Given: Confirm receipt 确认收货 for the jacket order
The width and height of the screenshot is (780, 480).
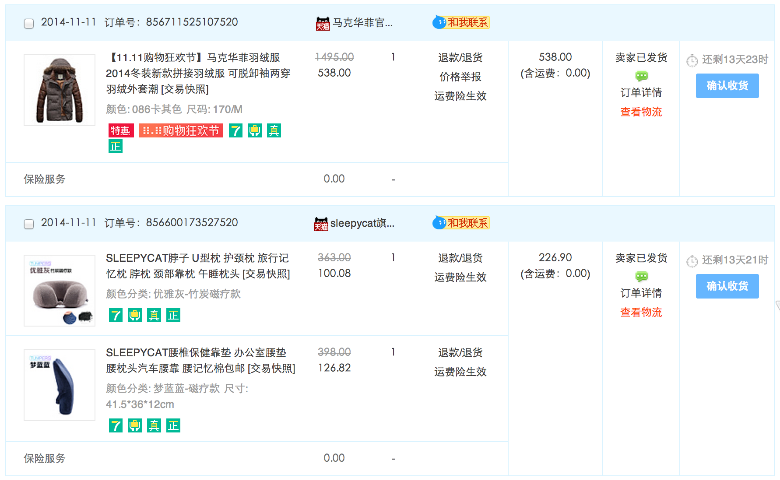Looking at the screenshot, I should click(727, 86).
